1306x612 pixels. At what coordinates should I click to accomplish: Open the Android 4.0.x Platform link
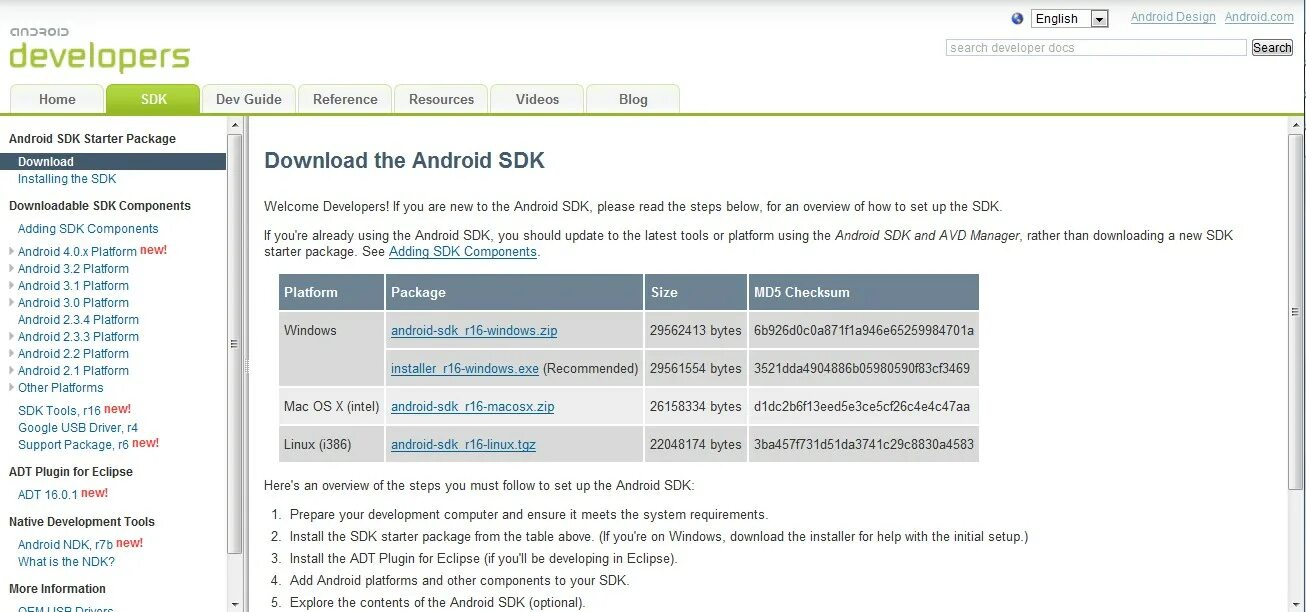(x=77, y=252)
